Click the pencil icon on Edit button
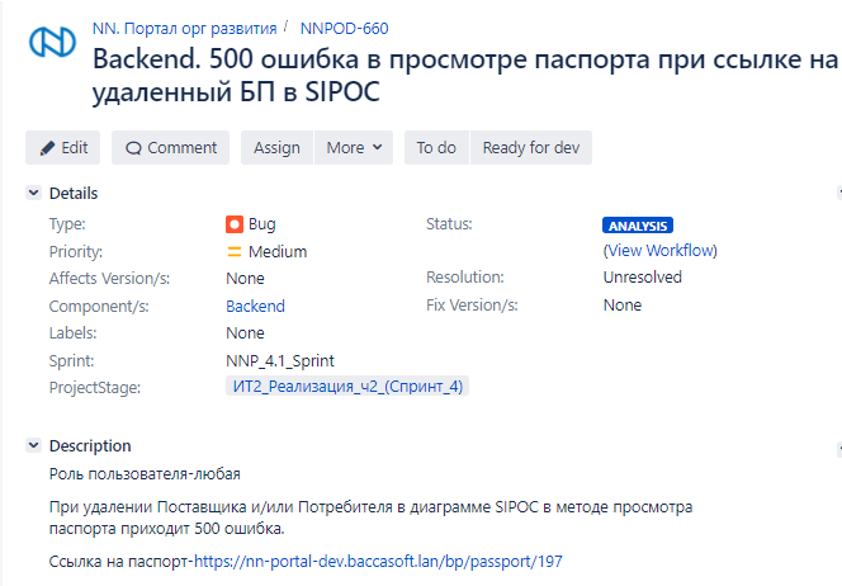This screenshot has width=842, height=586. (x=47, y=148)
